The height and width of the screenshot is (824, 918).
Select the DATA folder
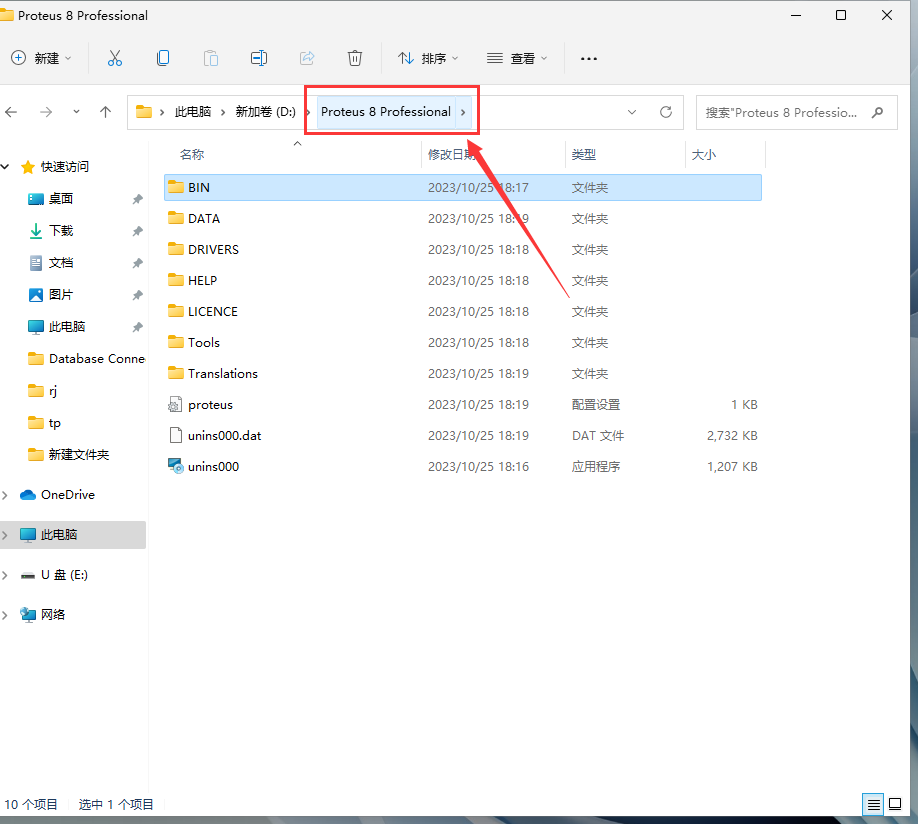[204, 218]
